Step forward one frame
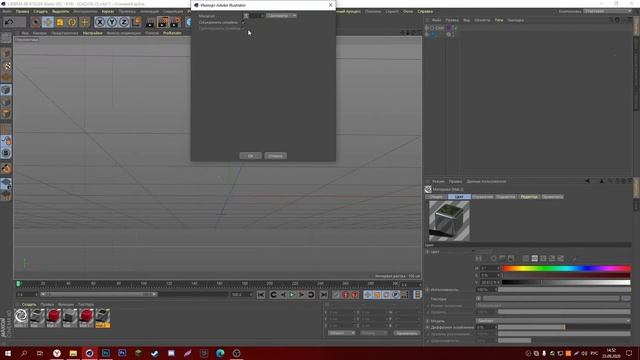The image size is (640, 360). tap(302, 294)
